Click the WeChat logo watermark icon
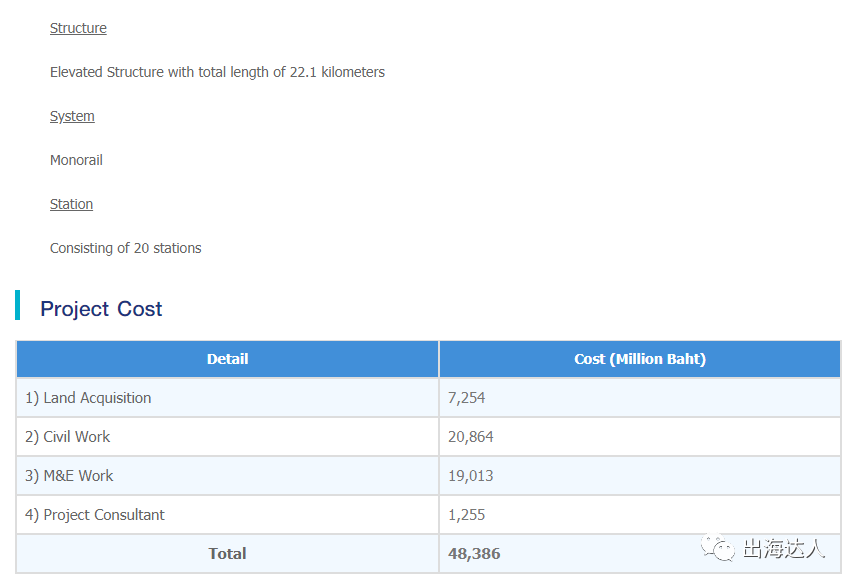This screenshot has height=586, width=853. [717, 548]
